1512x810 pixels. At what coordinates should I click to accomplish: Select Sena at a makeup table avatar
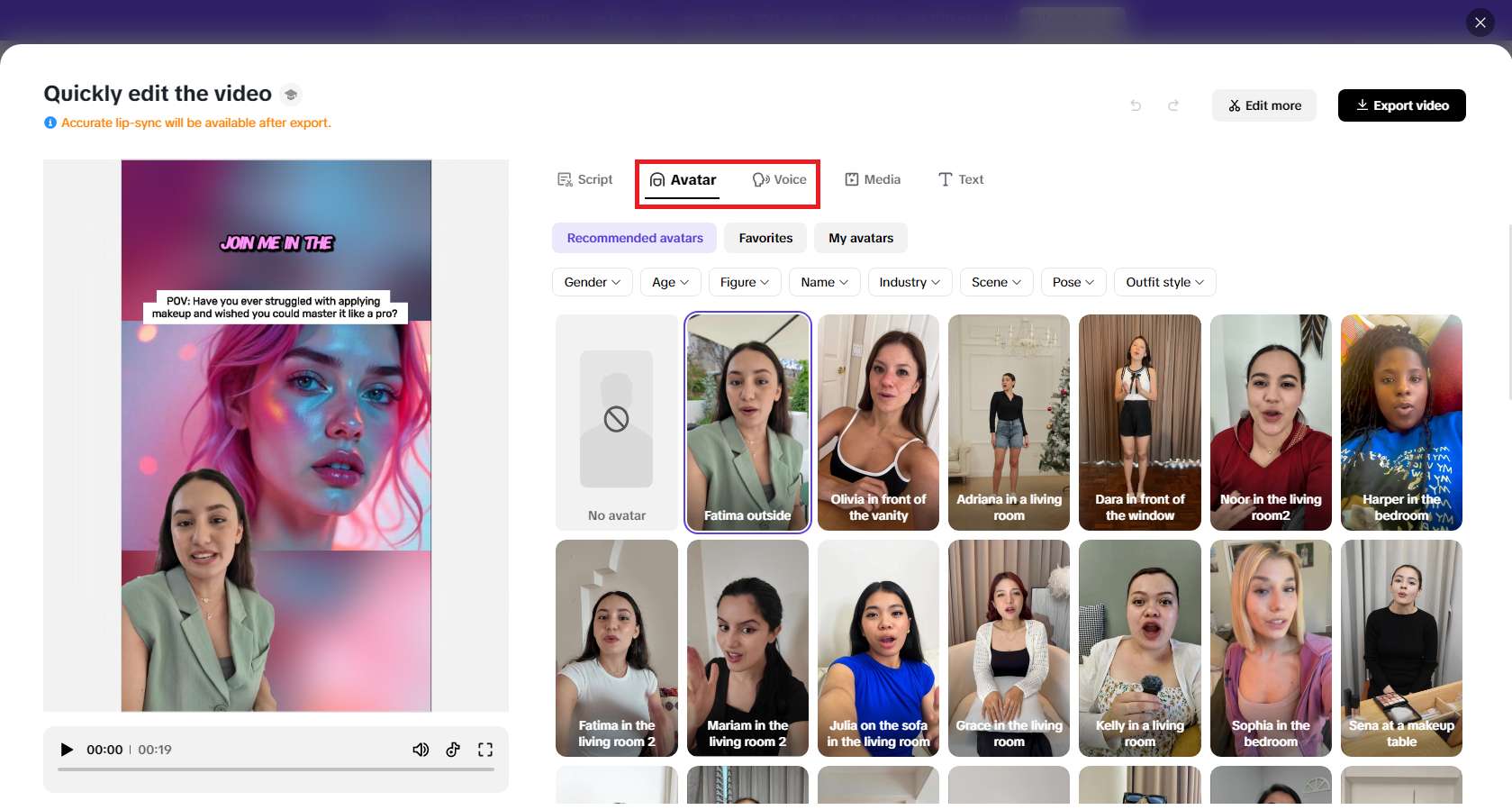click(x=1401, y=648)
